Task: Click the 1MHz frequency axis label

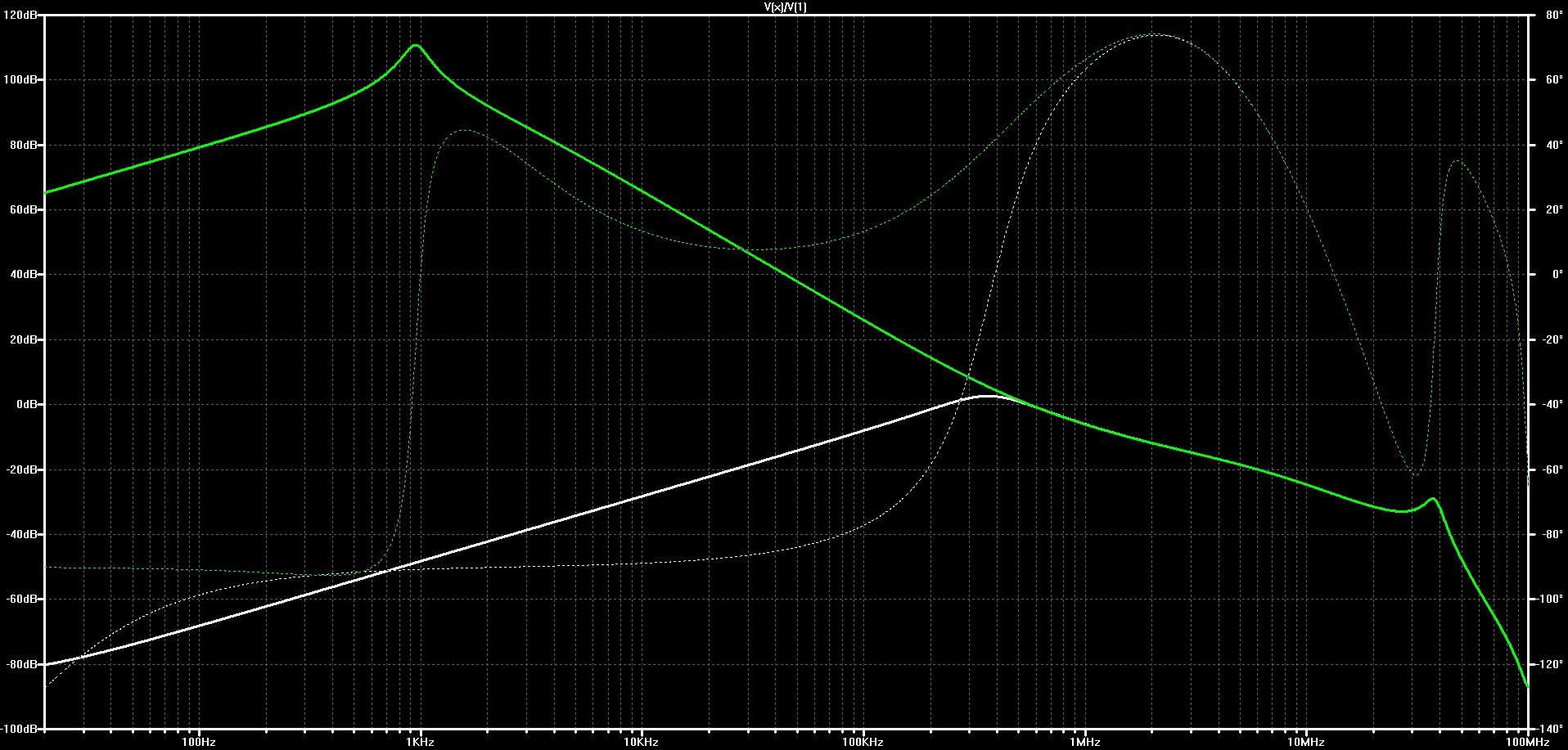Action: (1085, 742)
